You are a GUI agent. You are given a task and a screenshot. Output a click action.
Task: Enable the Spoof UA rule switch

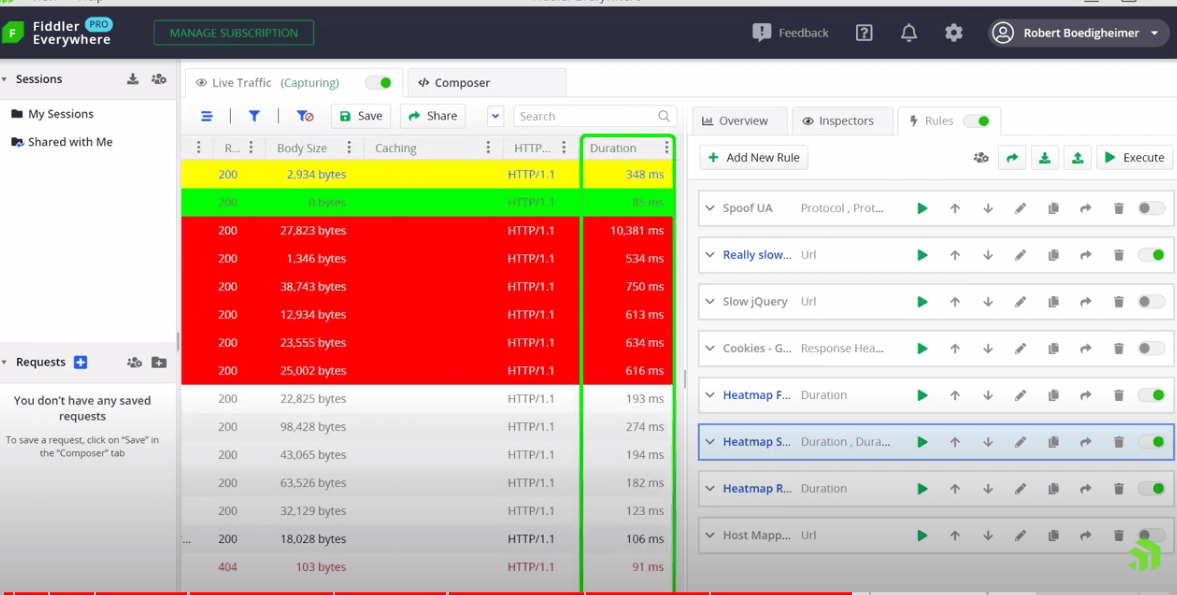click(x=1151, y=208)
